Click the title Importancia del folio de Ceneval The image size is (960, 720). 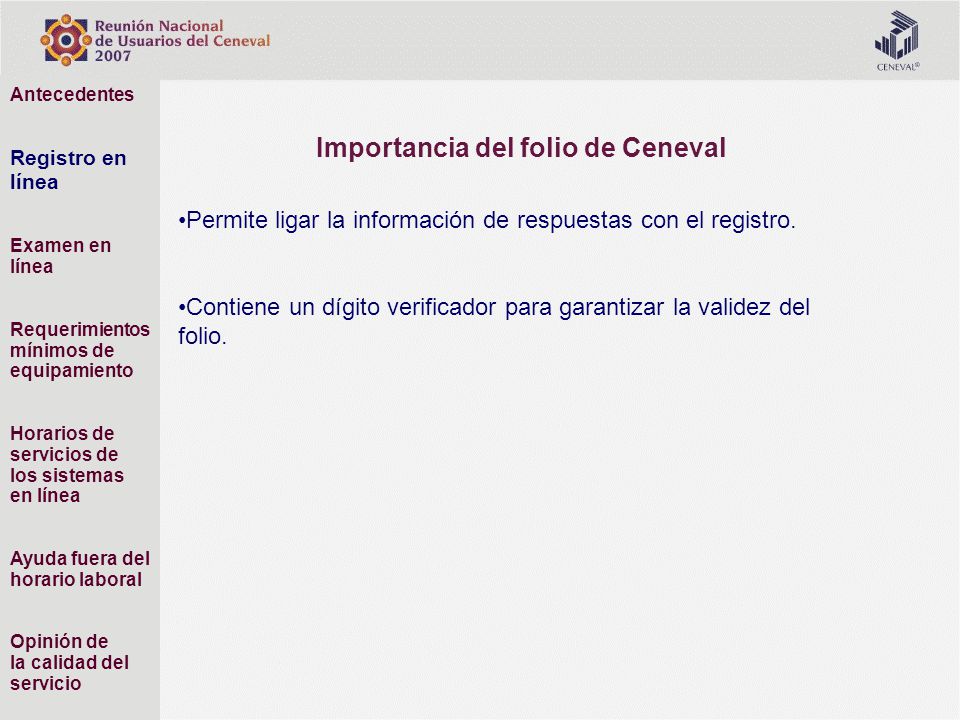click(x=521, y=148)
